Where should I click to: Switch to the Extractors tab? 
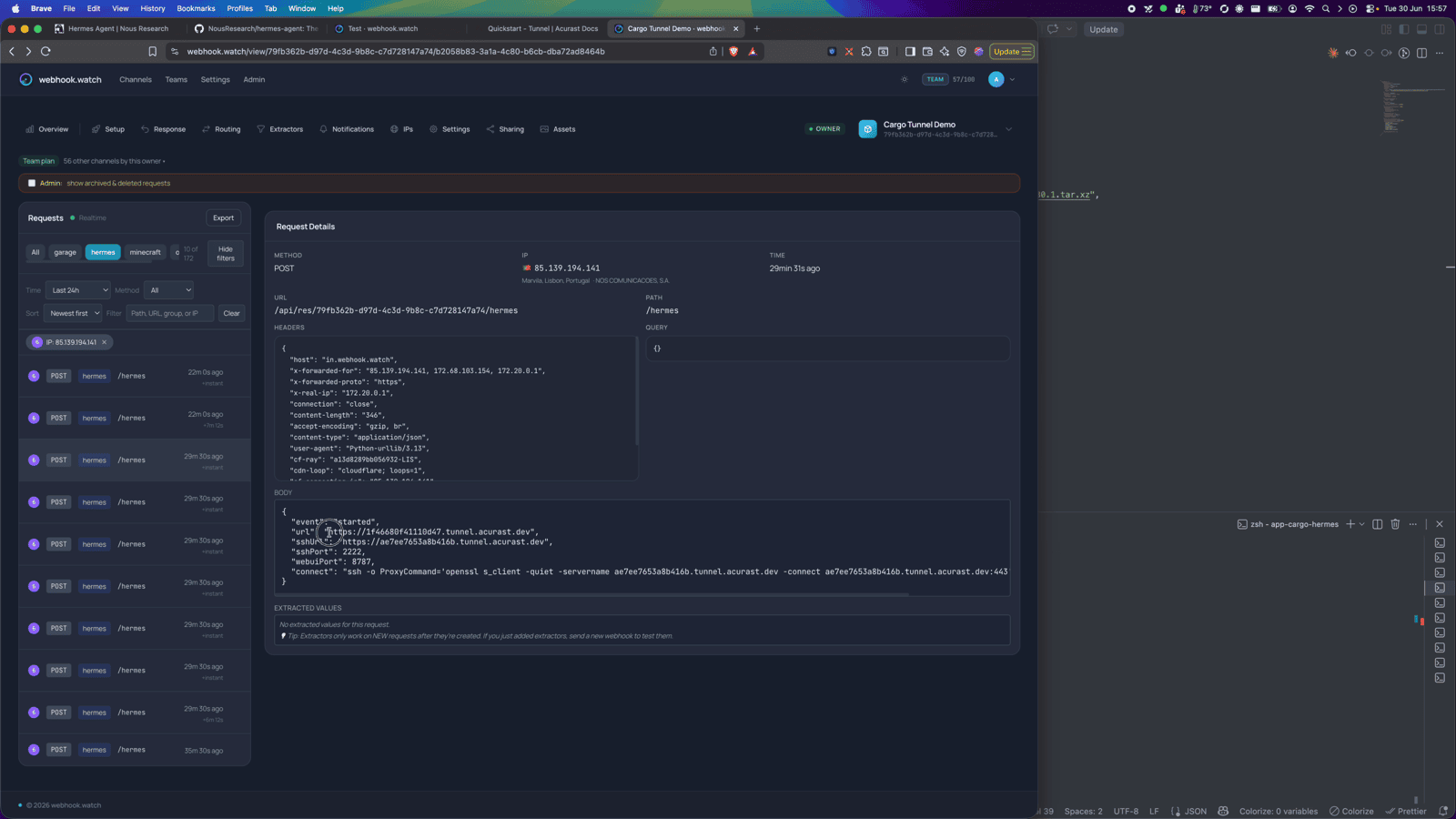(x=280, y=129)
